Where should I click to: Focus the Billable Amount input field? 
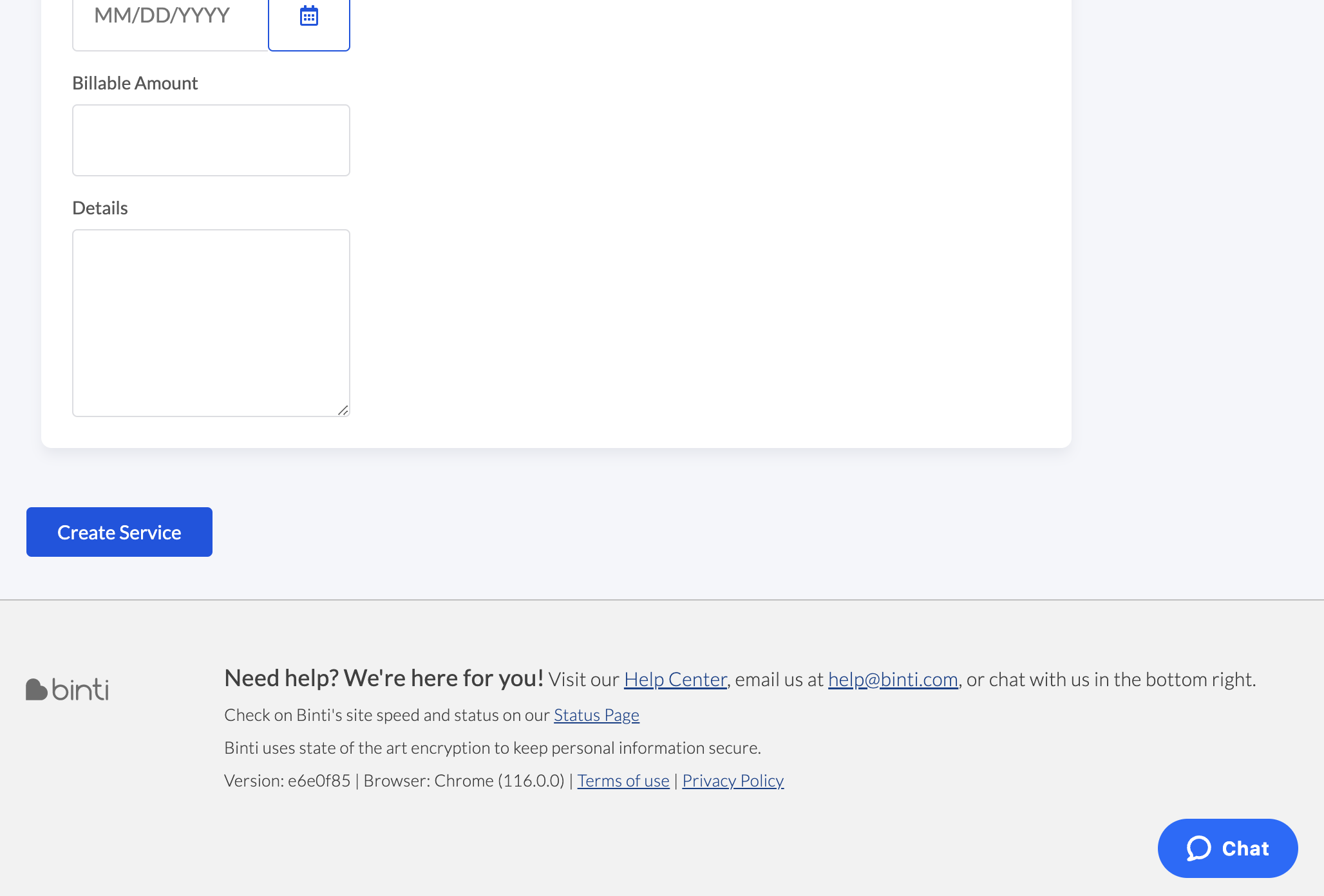click(211, 140)
